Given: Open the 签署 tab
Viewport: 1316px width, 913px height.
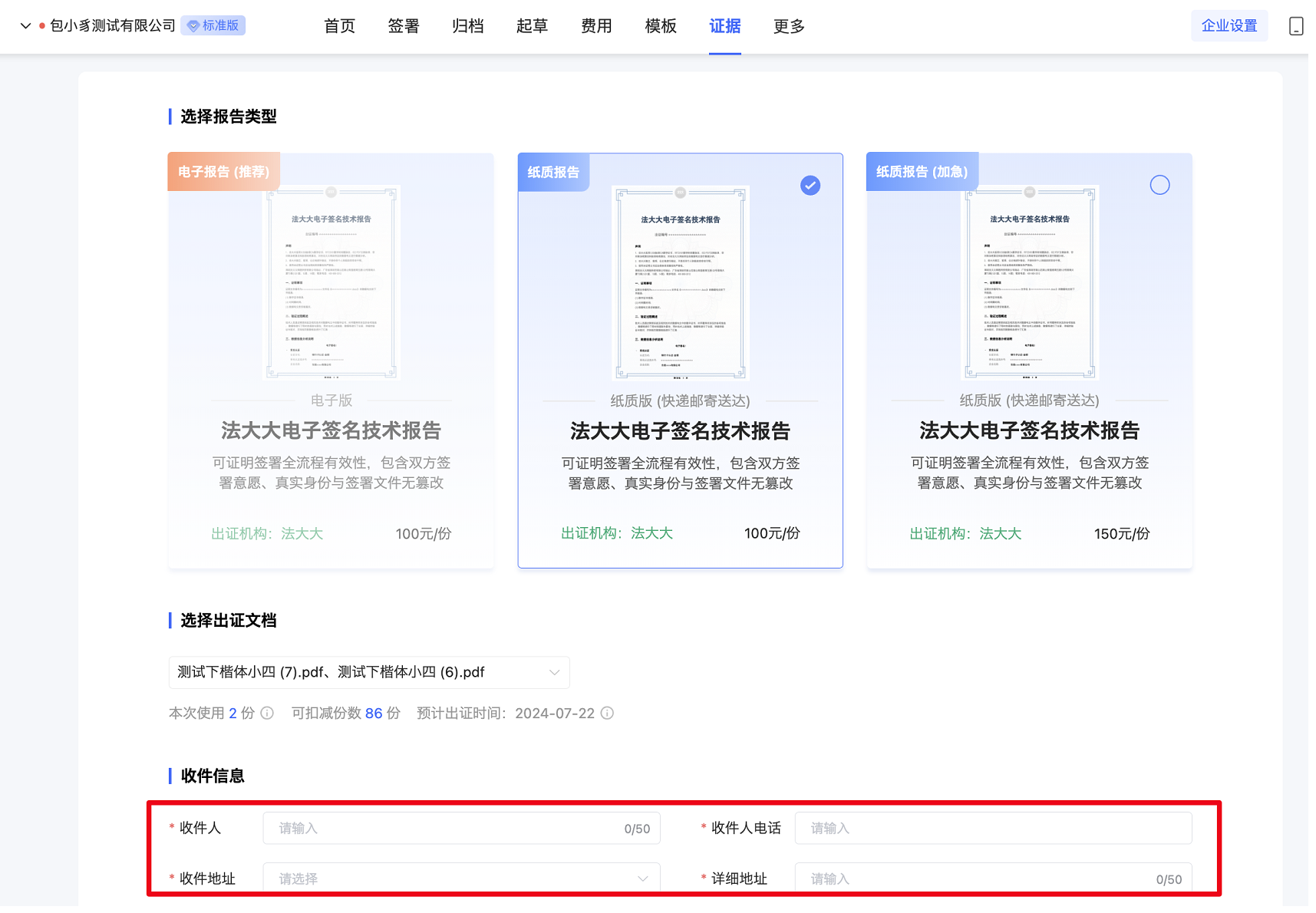Looking at the screenshot, I should point(404,26).
